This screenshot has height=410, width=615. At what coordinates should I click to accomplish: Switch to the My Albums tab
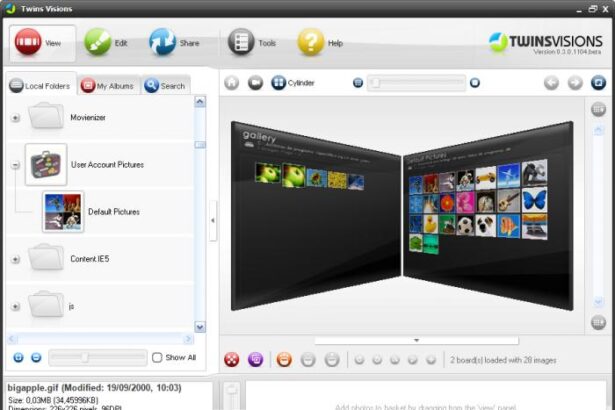click(107, 85)
